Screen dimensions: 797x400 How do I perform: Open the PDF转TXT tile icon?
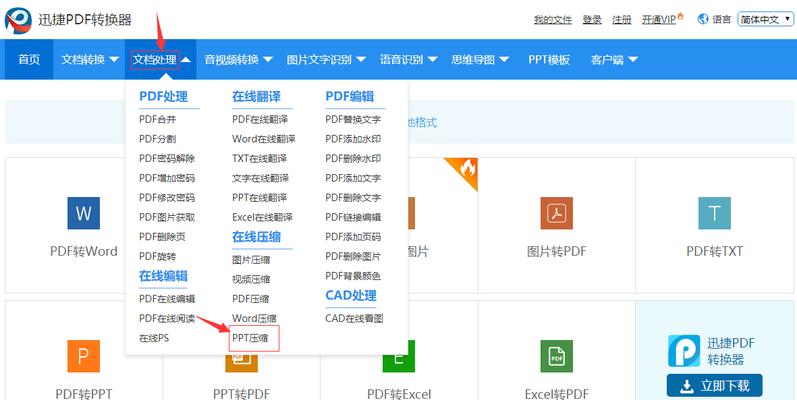tap(715, 213)
